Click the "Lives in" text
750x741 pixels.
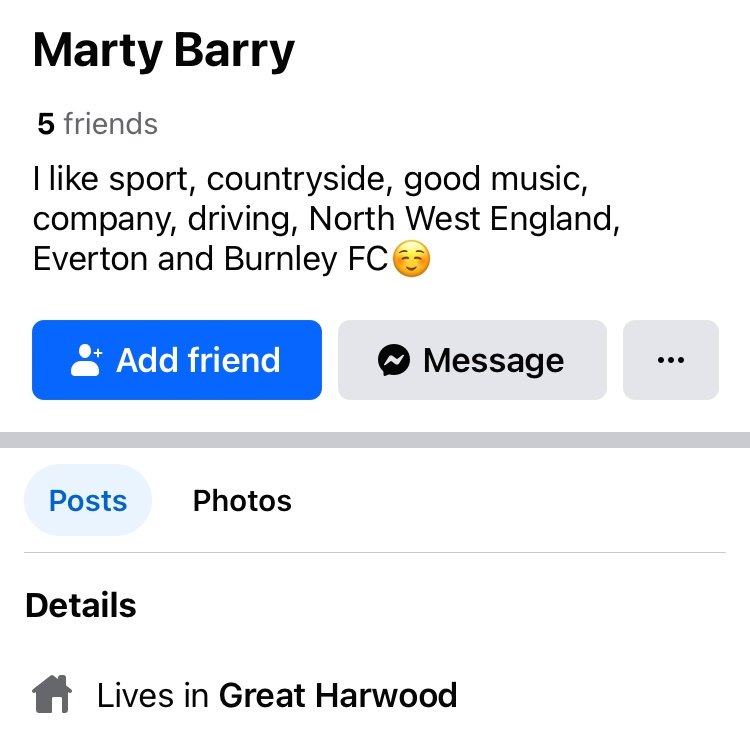tap(154, 694)
